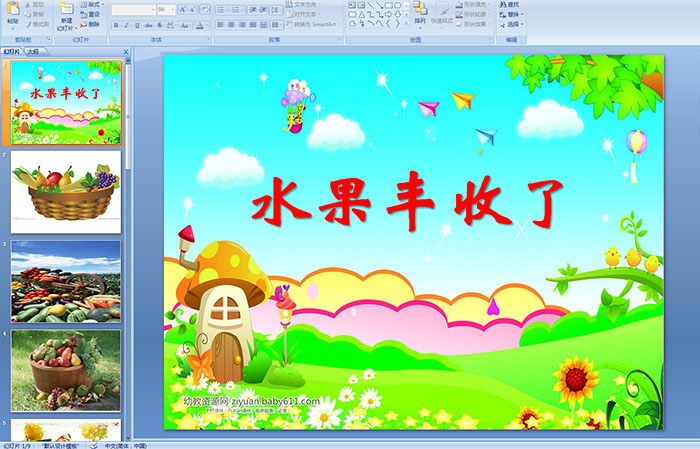700x449 pixels.
Task: Select slide 2 fruit basket thumbnail
Action: coord(66,192)
